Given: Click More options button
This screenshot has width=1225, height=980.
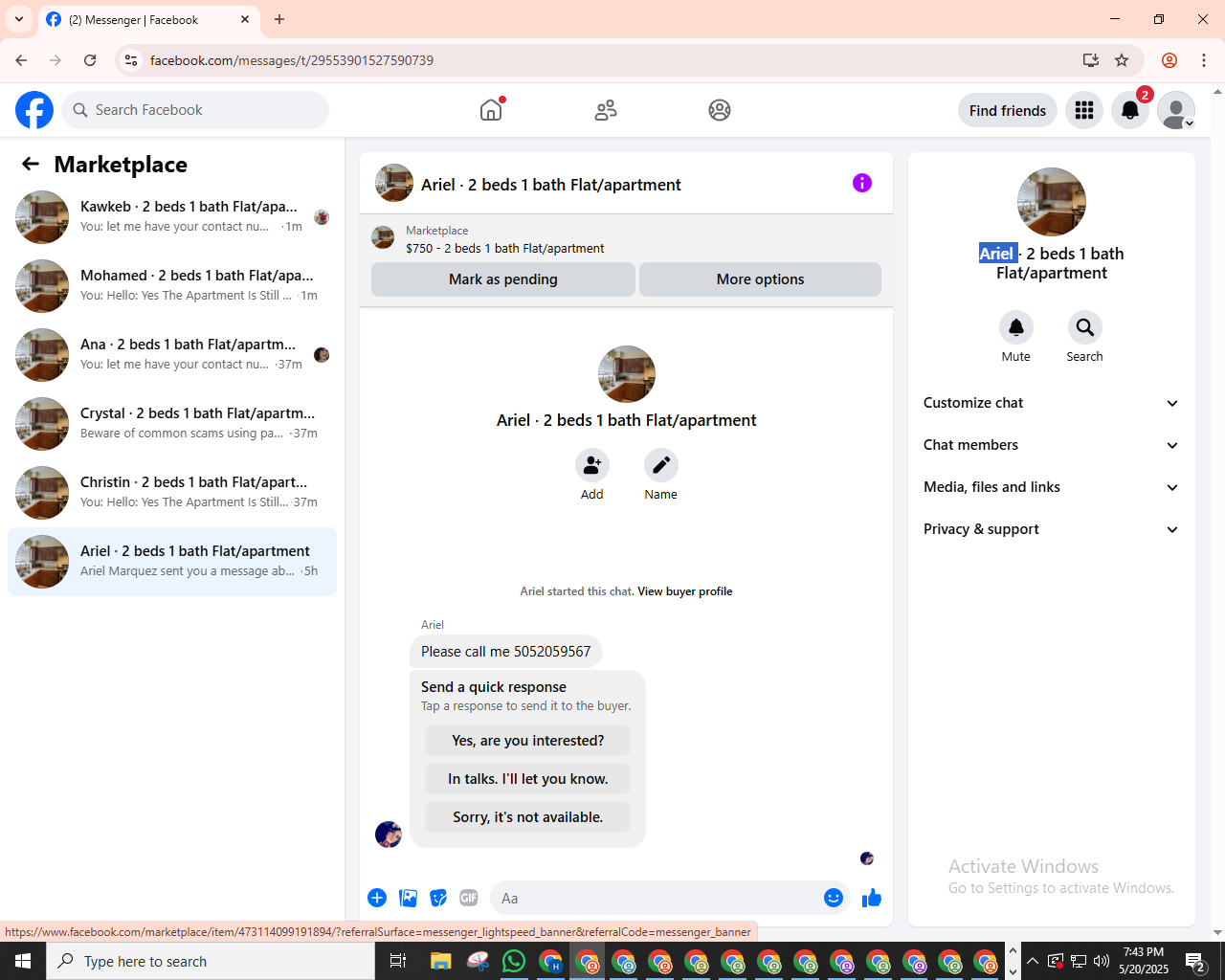Looking at the screenshot, I should 760,279.
